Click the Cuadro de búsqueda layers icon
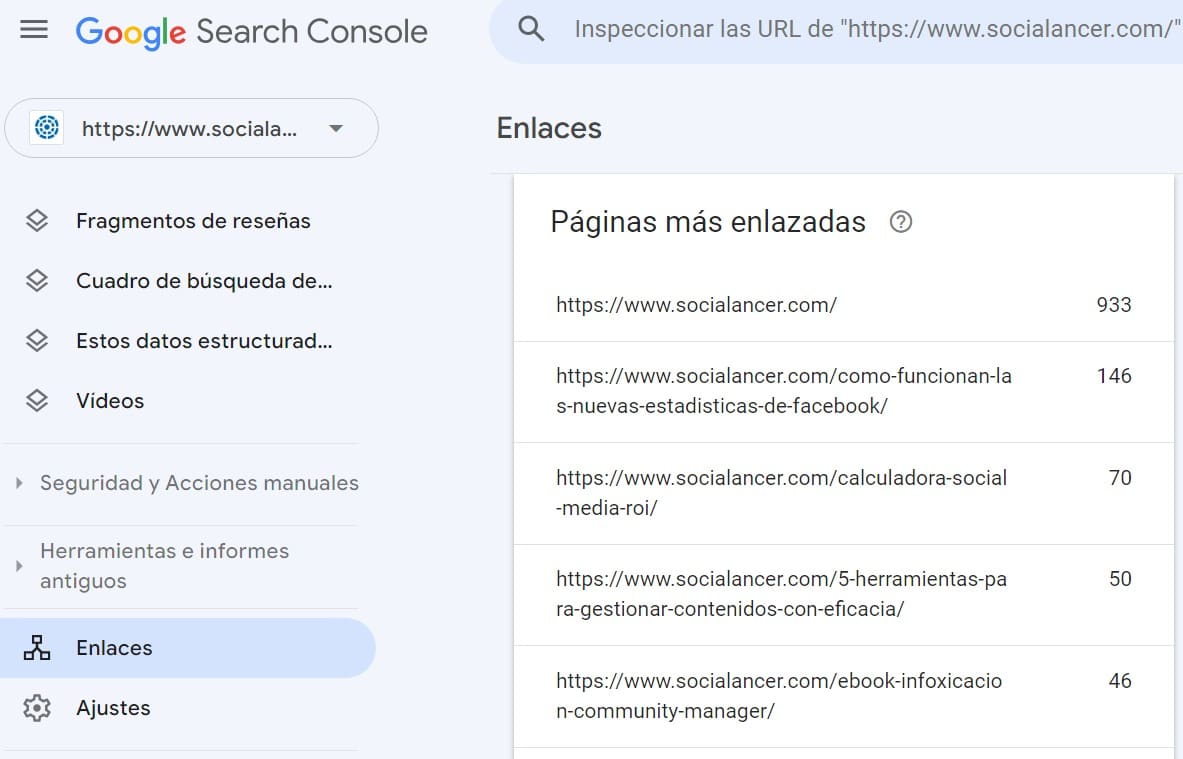The height and width of the screenshot is (759, 1183). pos(37,281)
